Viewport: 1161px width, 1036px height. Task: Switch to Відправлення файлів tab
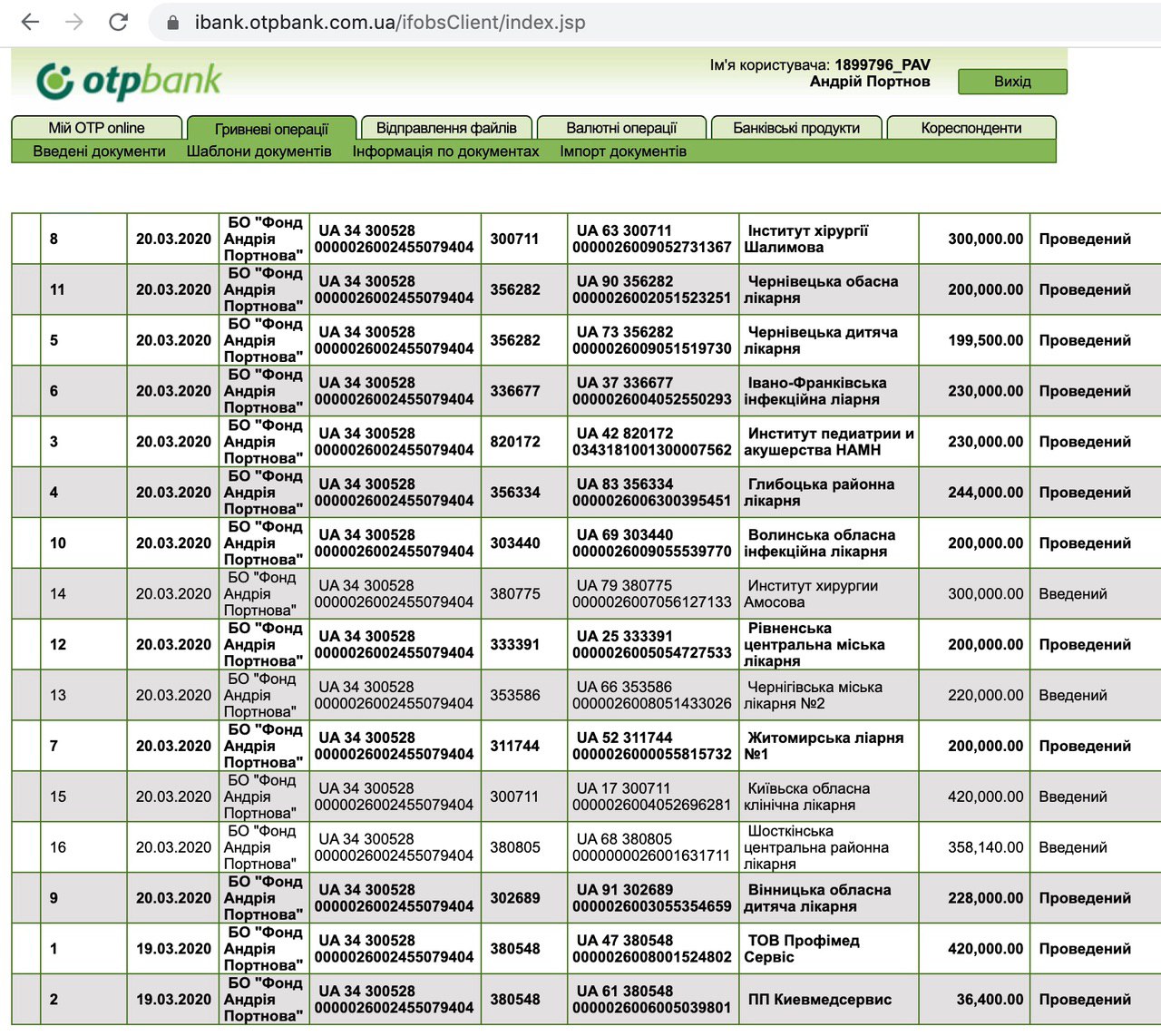446,128
